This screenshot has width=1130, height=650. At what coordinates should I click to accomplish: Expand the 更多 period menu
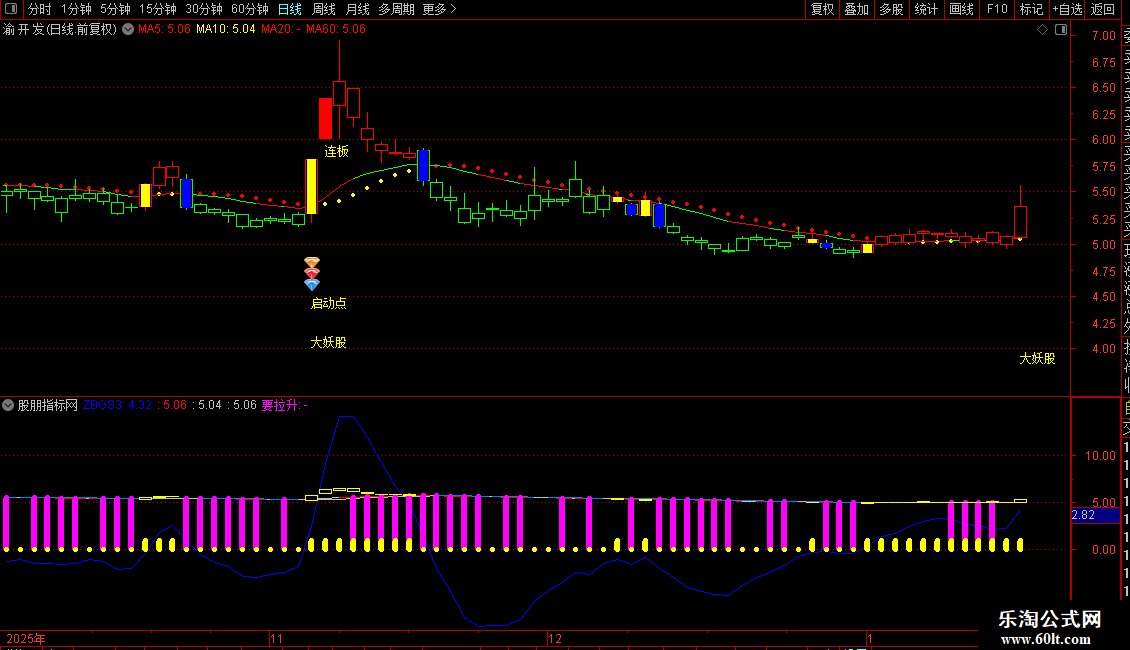(439, 9)
